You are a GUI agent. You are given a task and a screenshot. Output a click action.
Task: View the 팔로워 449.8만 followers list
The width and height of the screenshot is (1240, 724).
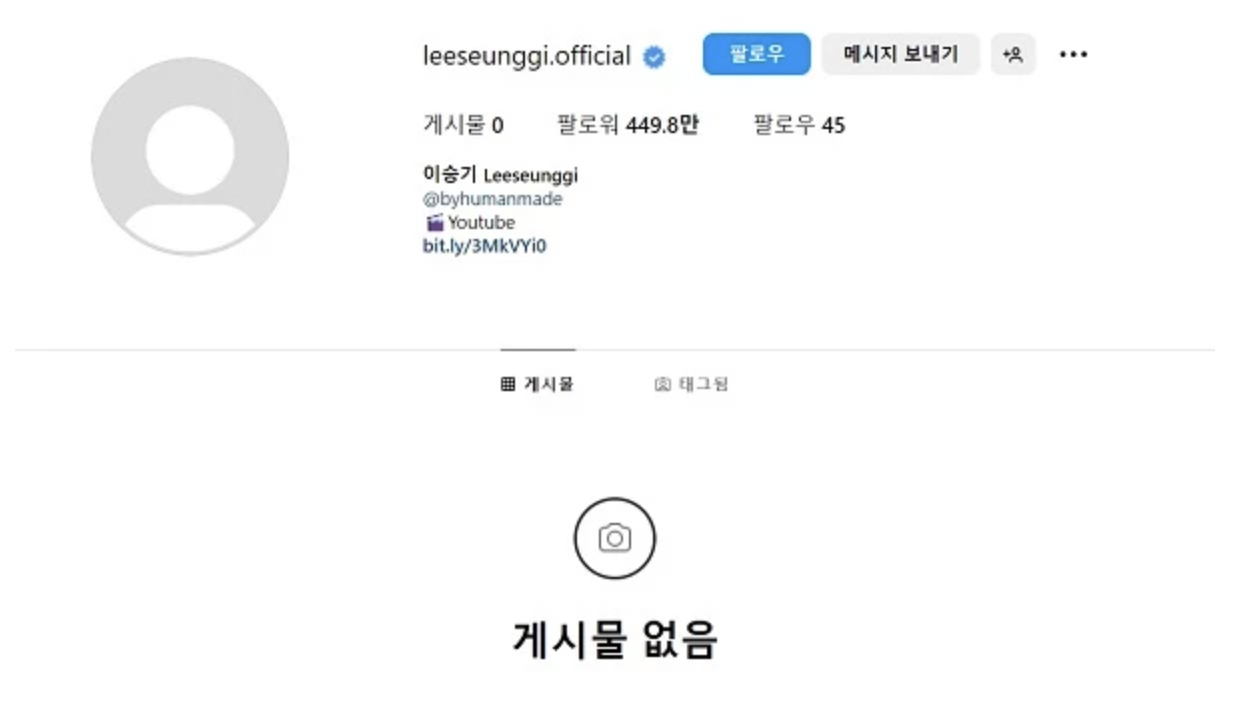628,125
